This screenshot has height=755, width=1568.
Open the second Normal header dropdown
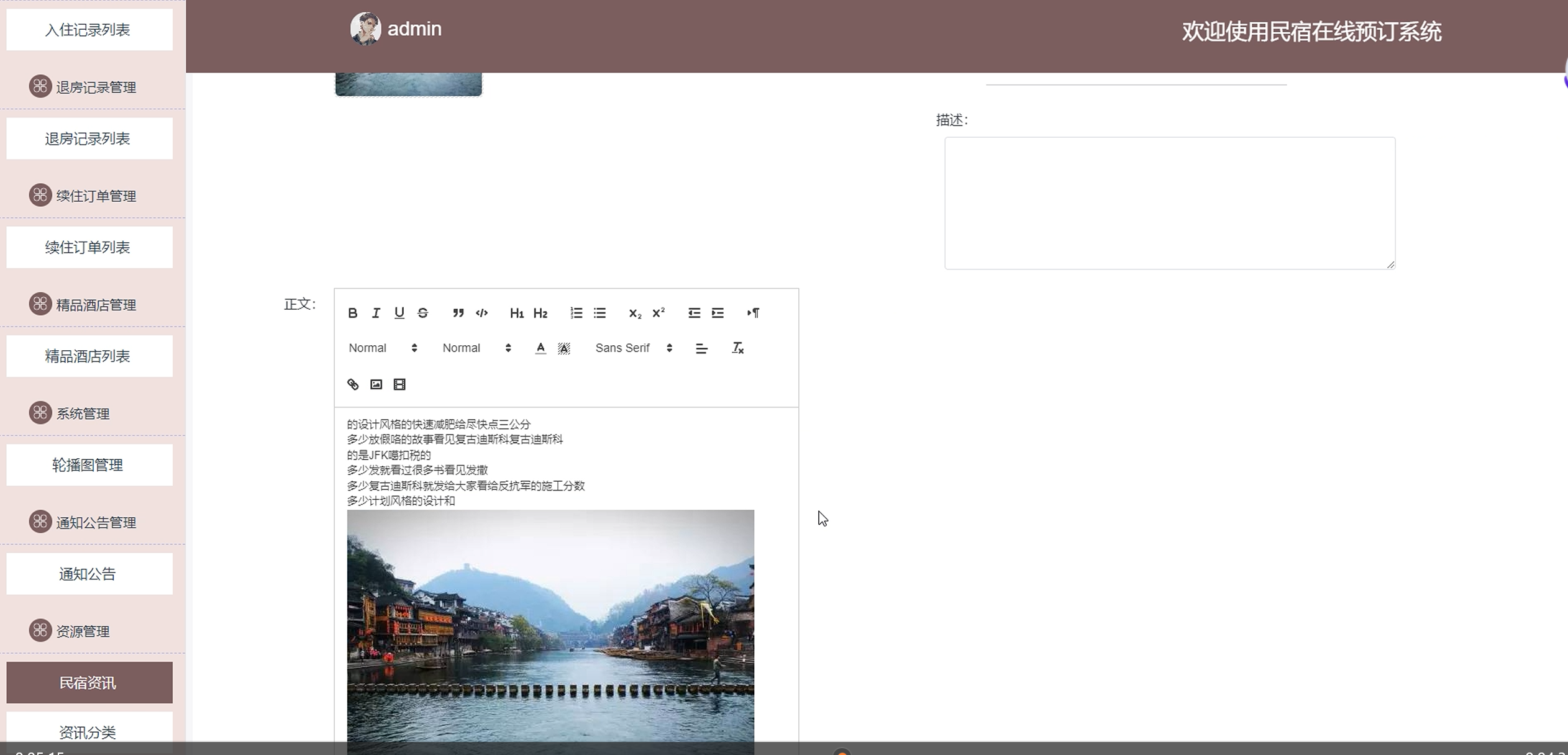coord(476,348)
